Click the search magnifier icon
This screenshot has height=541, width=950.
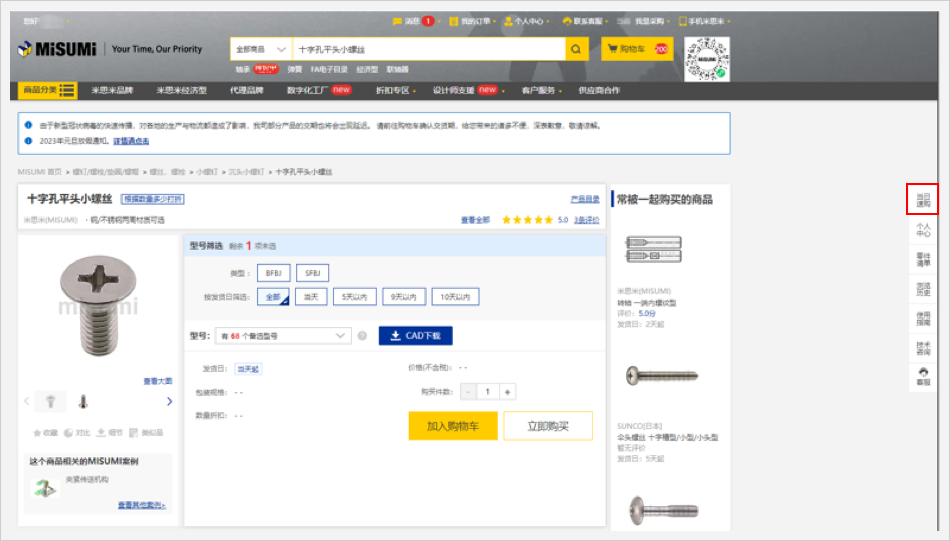click(x=577, y=49)
